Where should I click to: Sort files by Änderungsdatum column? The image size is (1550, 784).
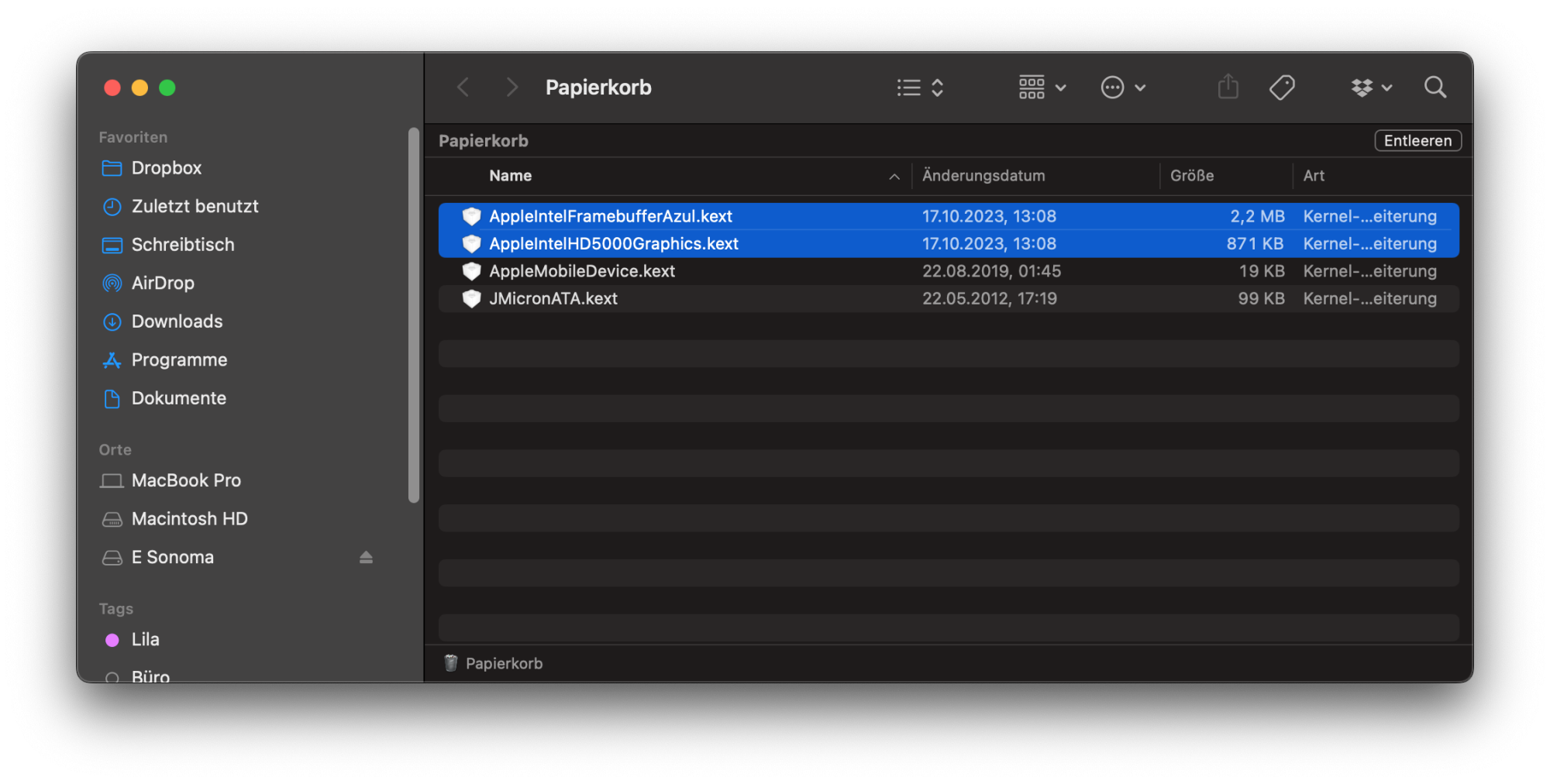click(x=983, y=176)
